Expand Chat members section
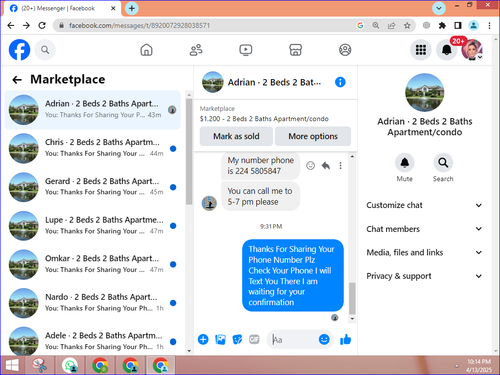 tap(424, 229)
